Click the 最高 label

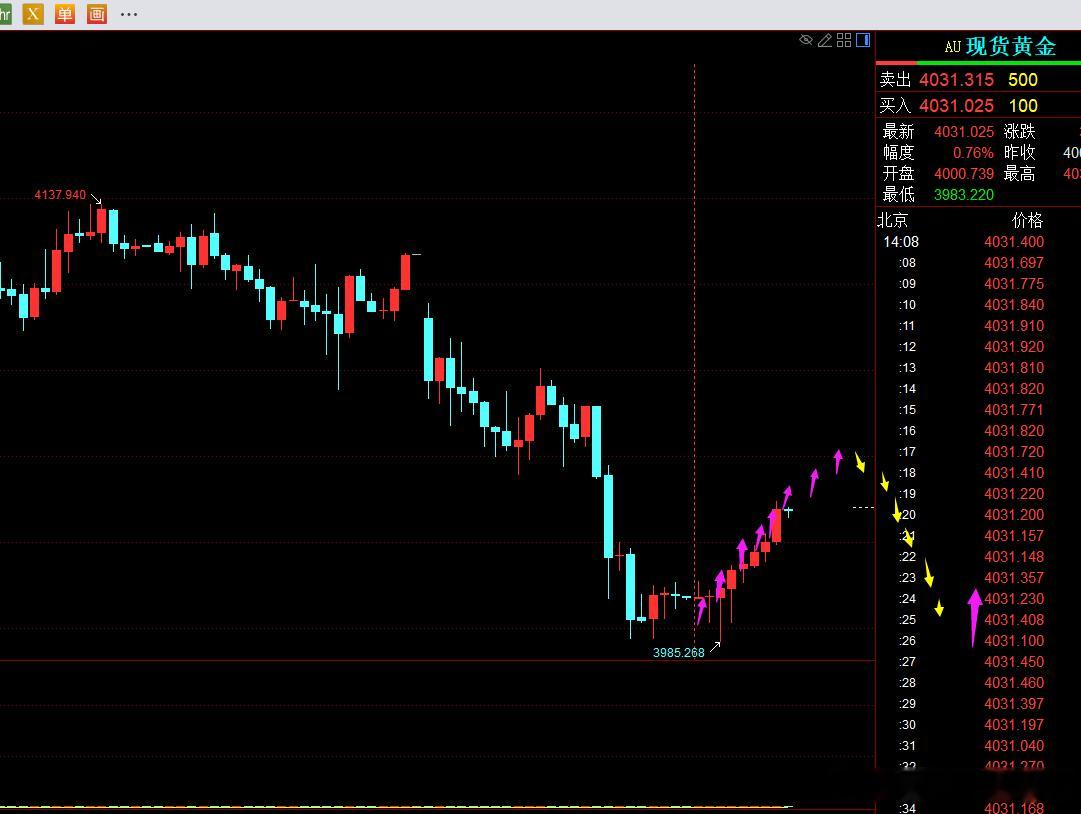tap(1020, 174)
